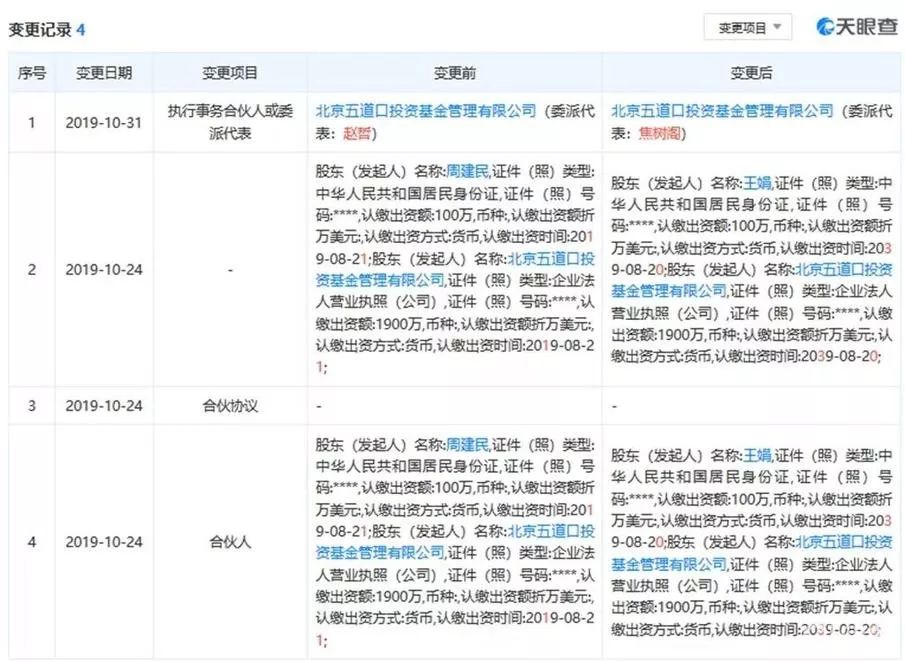
Task: Select the date 2019-10-24 in row 2
Action: click(x=104, y=270)
